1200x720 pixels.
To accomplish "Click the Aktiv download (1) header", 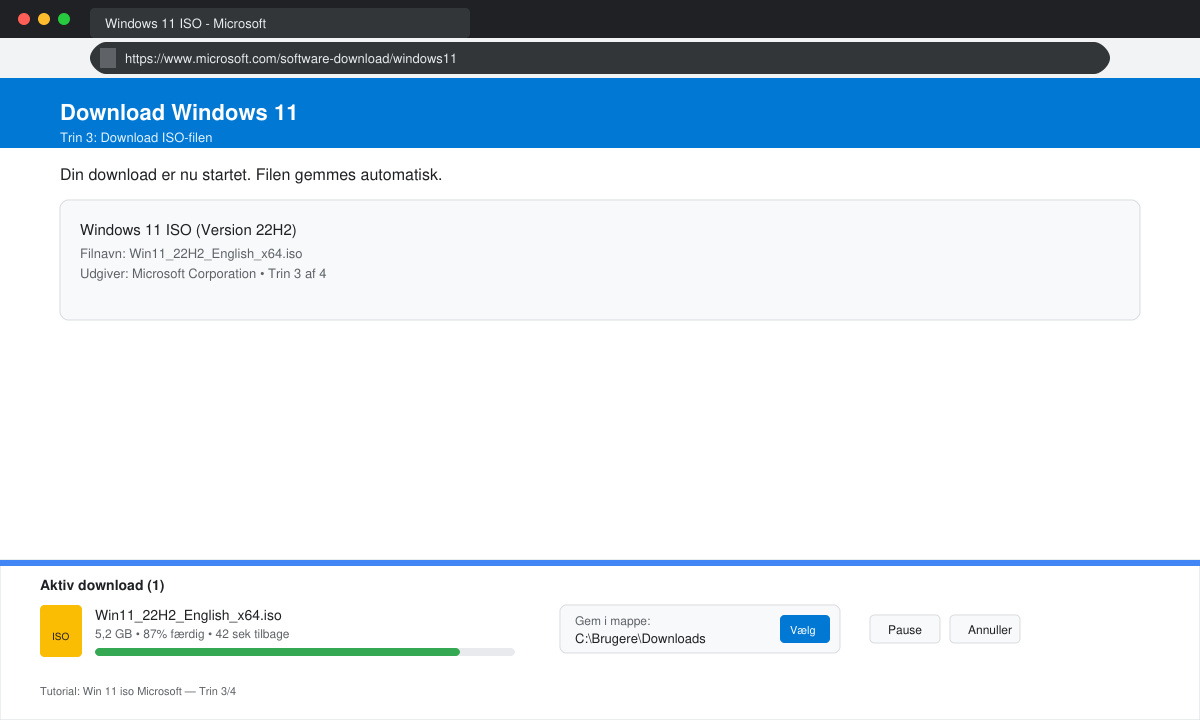I will click(x=102, y=585).
